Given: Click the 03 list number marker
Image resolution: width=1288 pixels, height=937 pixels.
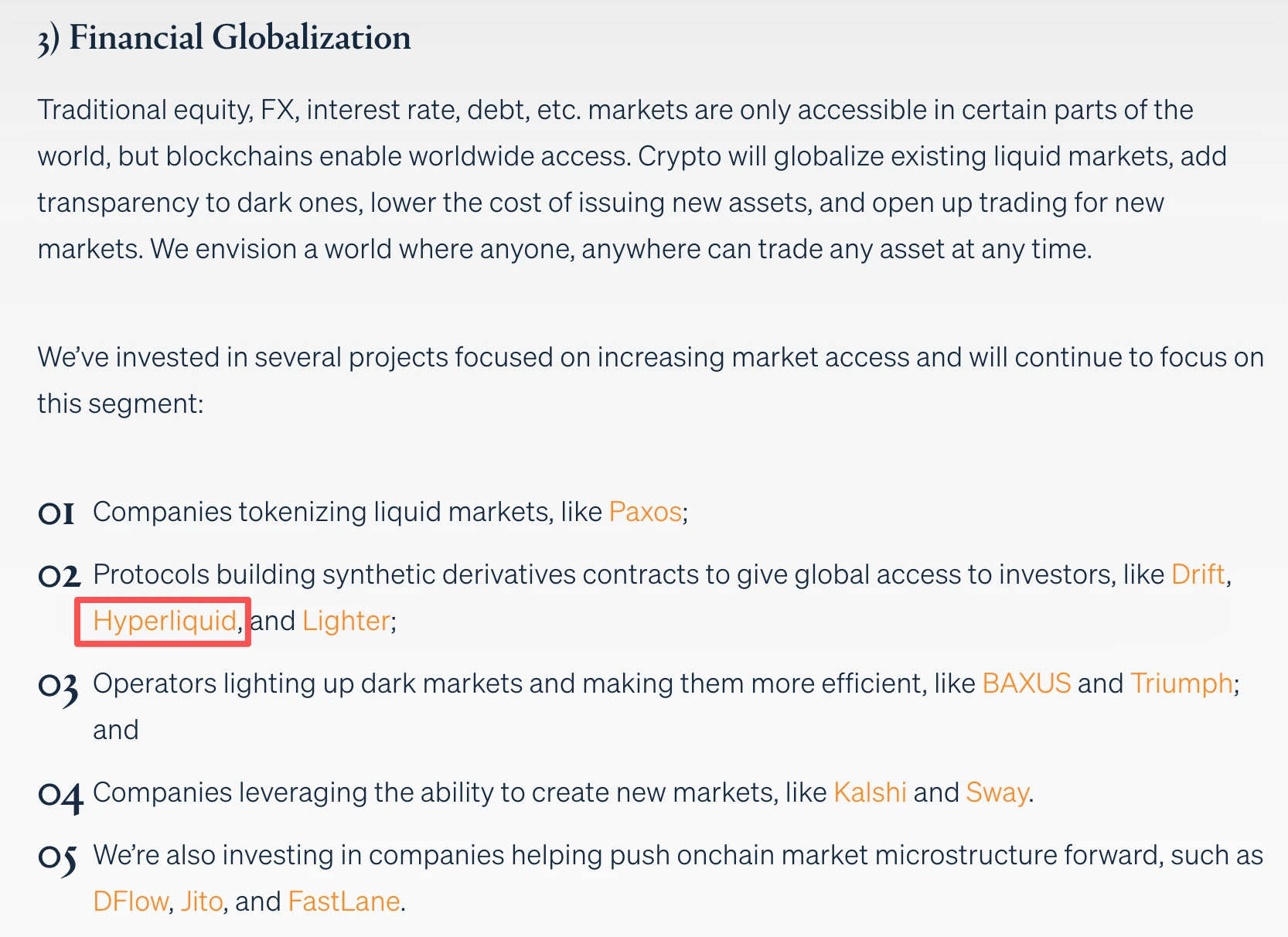Looking at the screenshot, I should click(58, 686).
